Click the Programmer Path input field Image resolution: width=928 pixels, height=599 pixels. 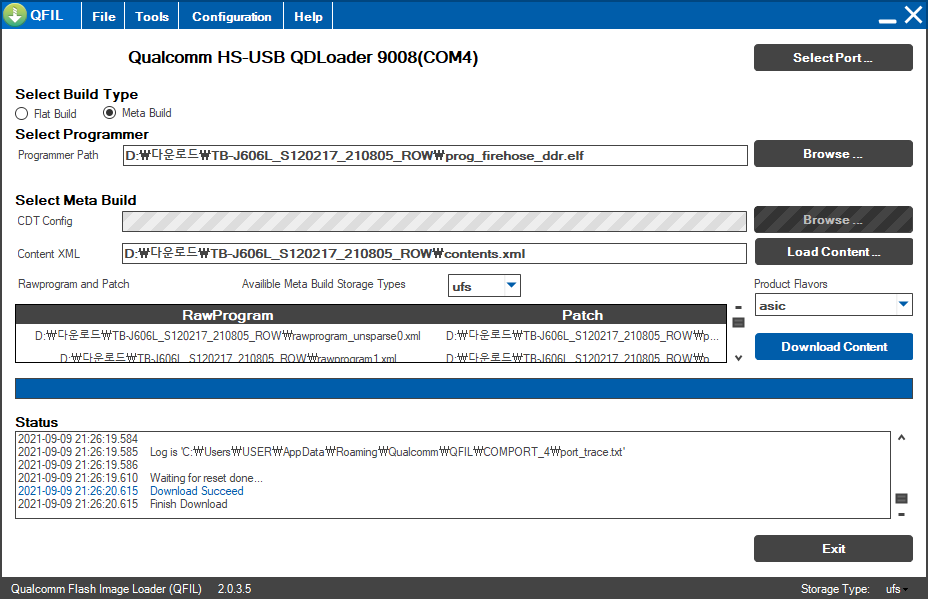[435, 156]
